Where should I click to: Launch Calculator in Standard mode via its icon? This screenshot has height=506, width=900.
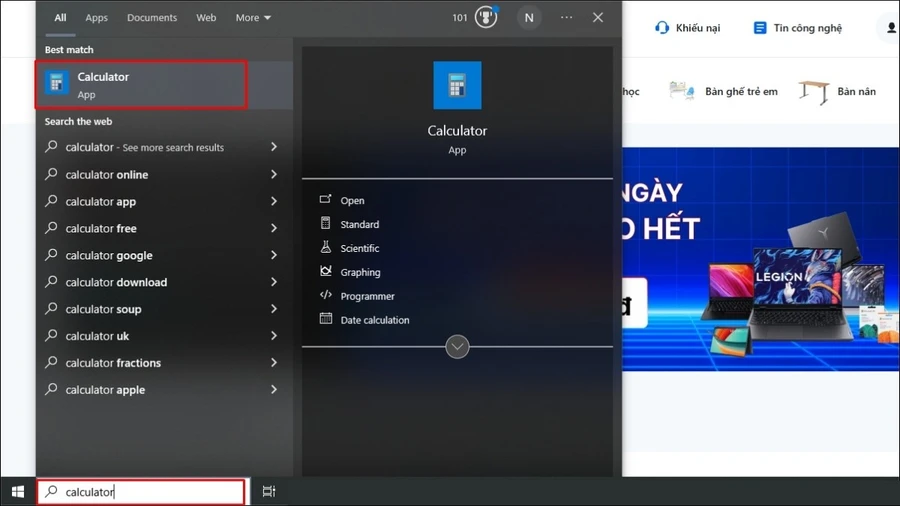click(x=325, y=223)
